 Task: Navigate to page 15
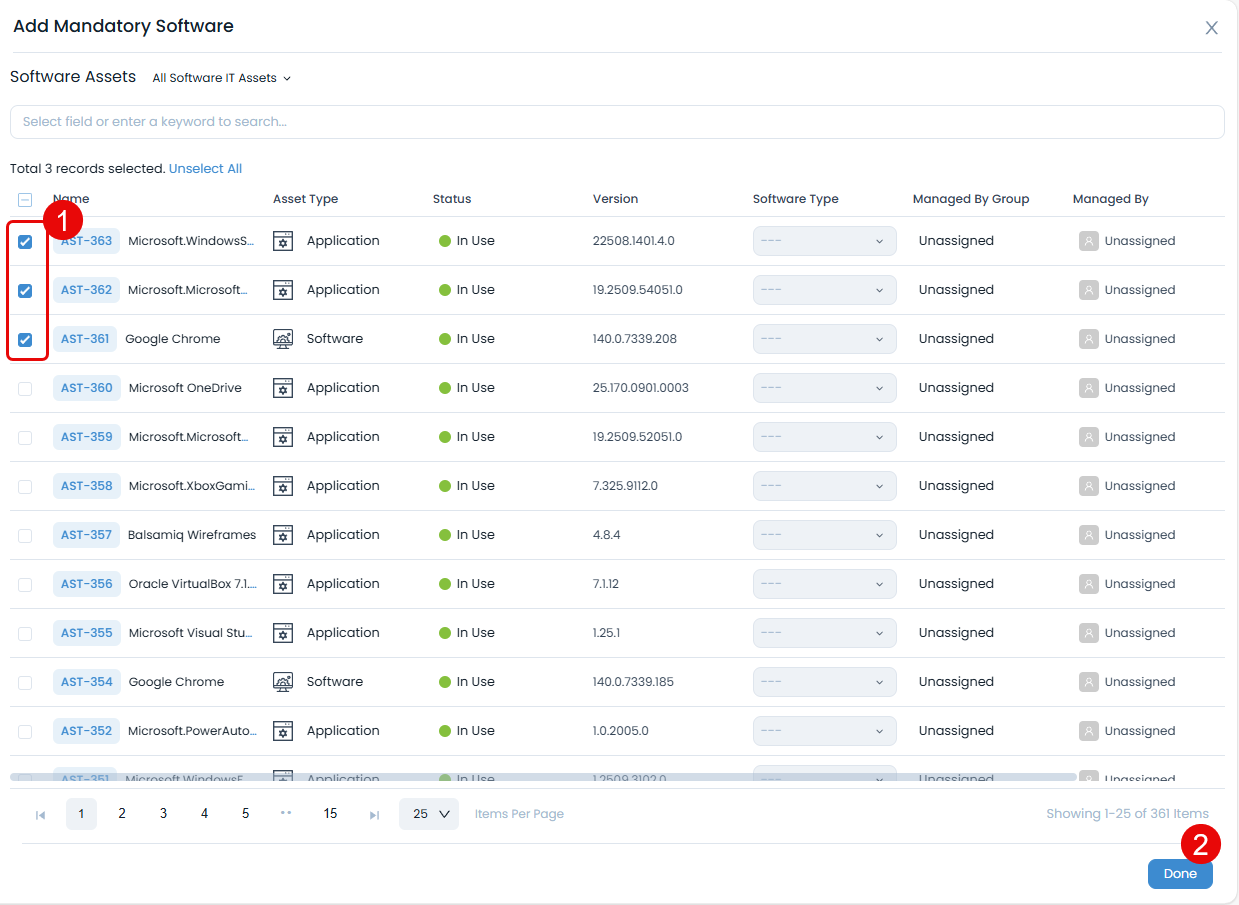(x=330, y=814)
